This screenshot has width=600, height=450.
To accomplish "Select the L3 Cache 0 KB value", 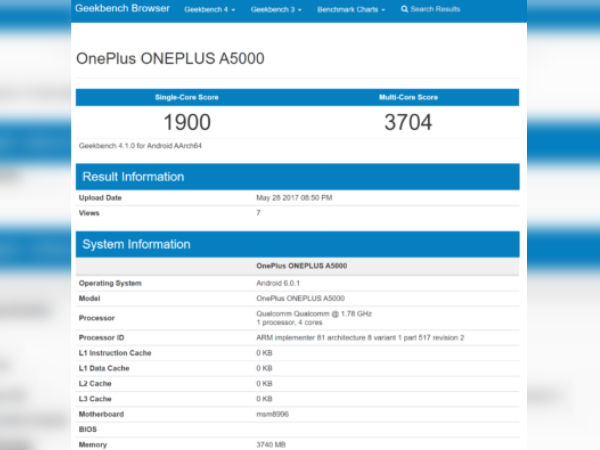I will pos(264,399).
